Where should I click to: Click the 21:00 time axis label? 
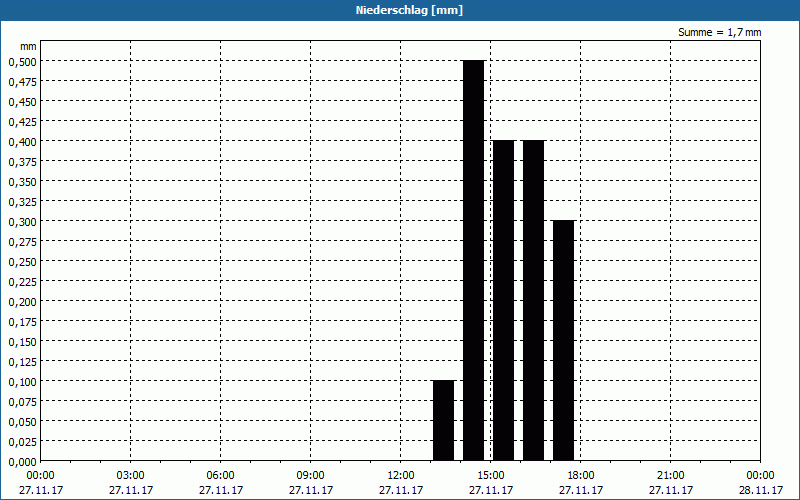pos(670,476)
